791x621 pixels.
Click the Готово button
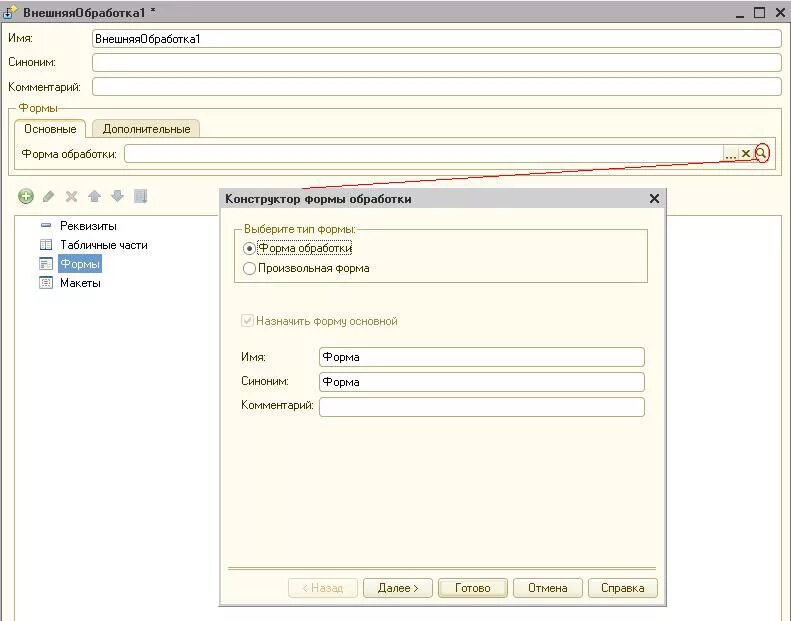[x=473, y=588]
